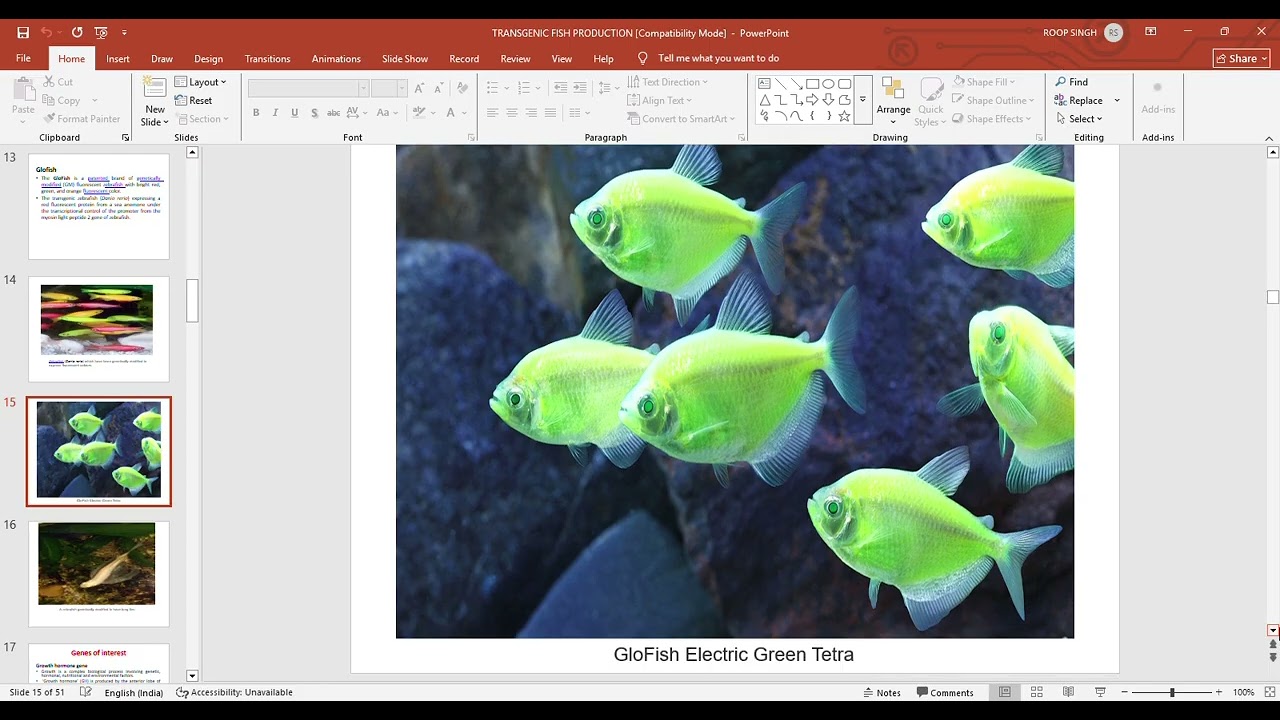The image size is (1280, 720).
Task: Select the Rectangle shape
Action: pyautogui.click(x=812, y=84)
